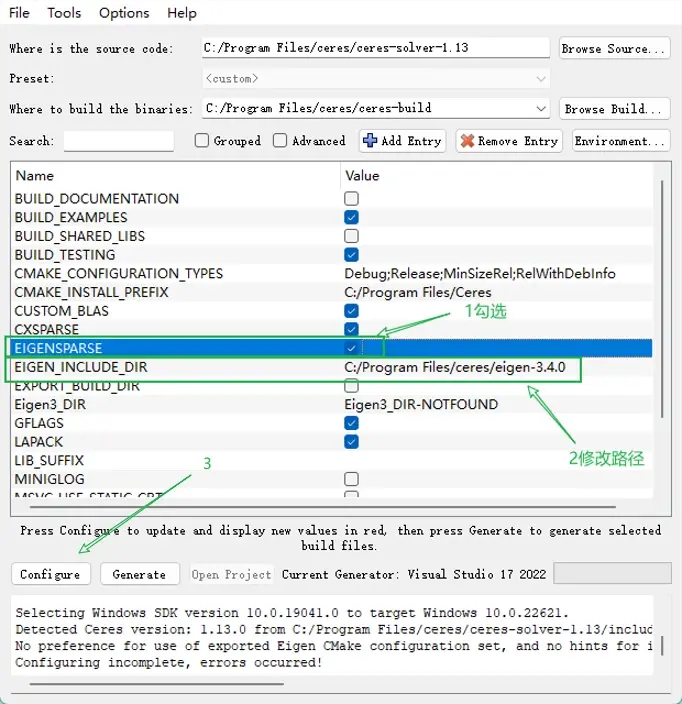
Task: Select the Eigen3_DIR name entry
Action: point(50,405)
